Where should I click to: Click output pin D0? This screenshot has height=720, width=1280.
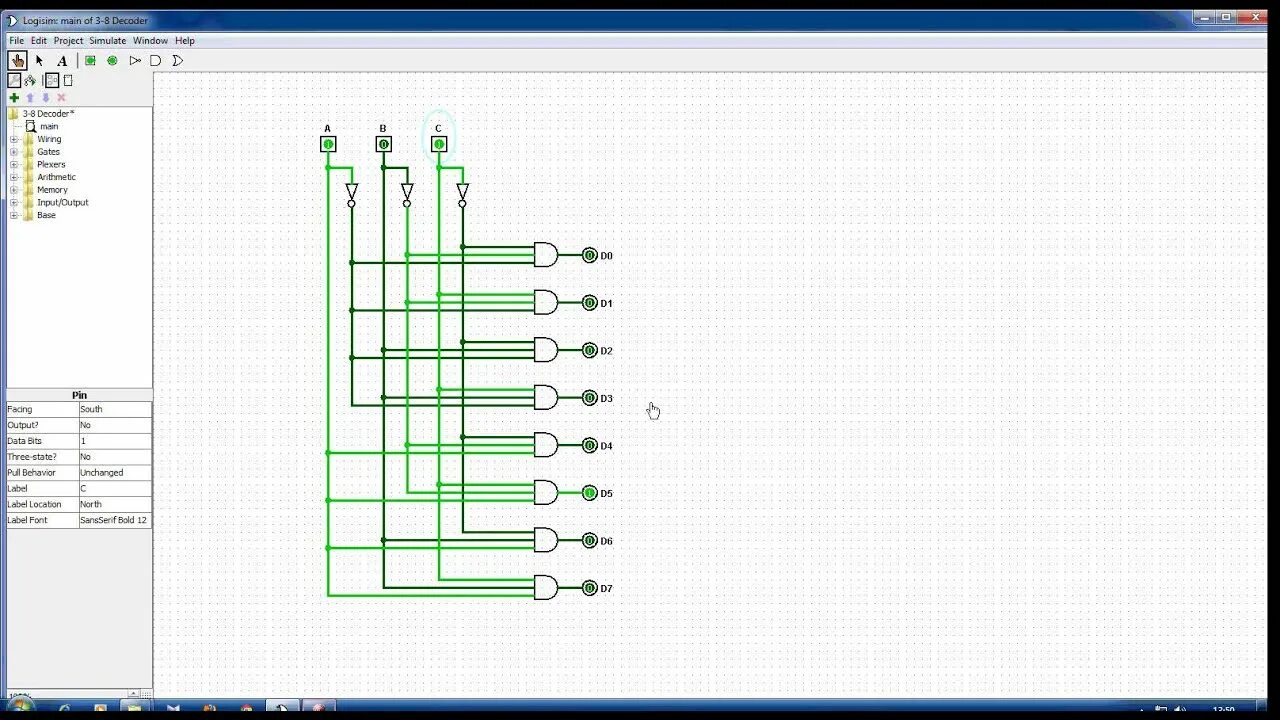pos(590,255)
